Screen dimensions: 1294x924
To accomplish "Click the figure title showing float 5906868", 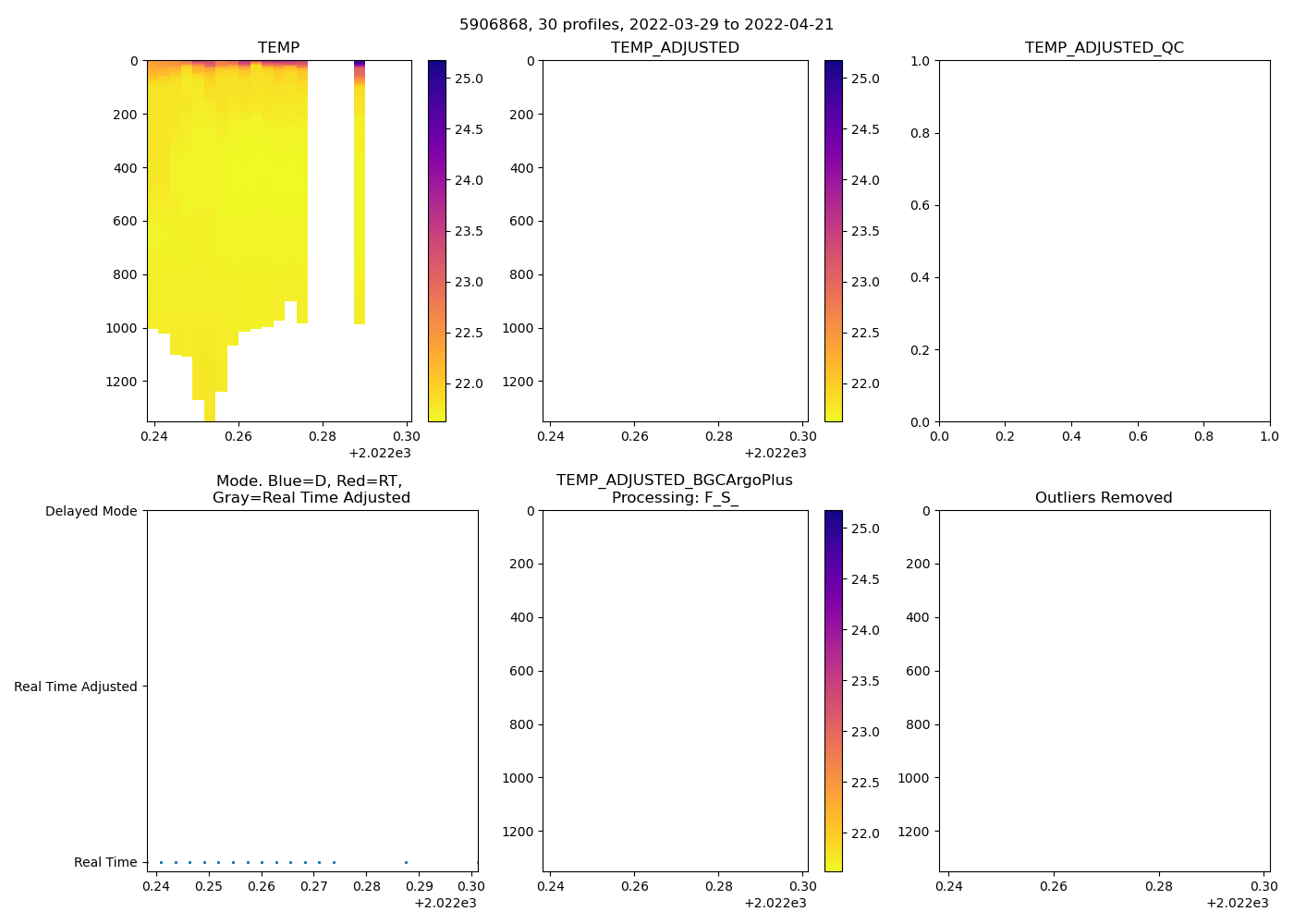I will (646, 25).
